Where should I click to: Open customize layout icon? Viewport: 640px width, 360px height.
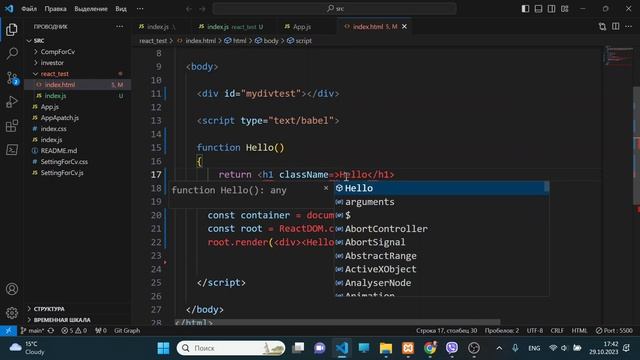pyautogui.click(x=564, y=9)
